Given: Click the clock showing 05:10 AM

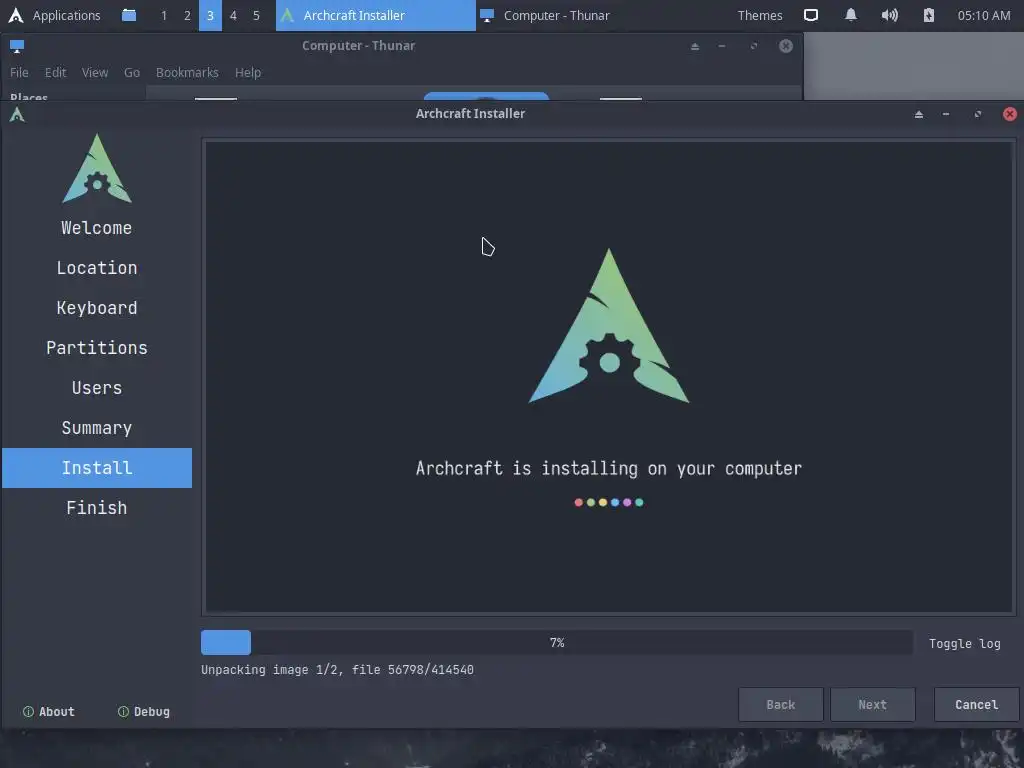Looking at the screenshot, I should point(984,15).
